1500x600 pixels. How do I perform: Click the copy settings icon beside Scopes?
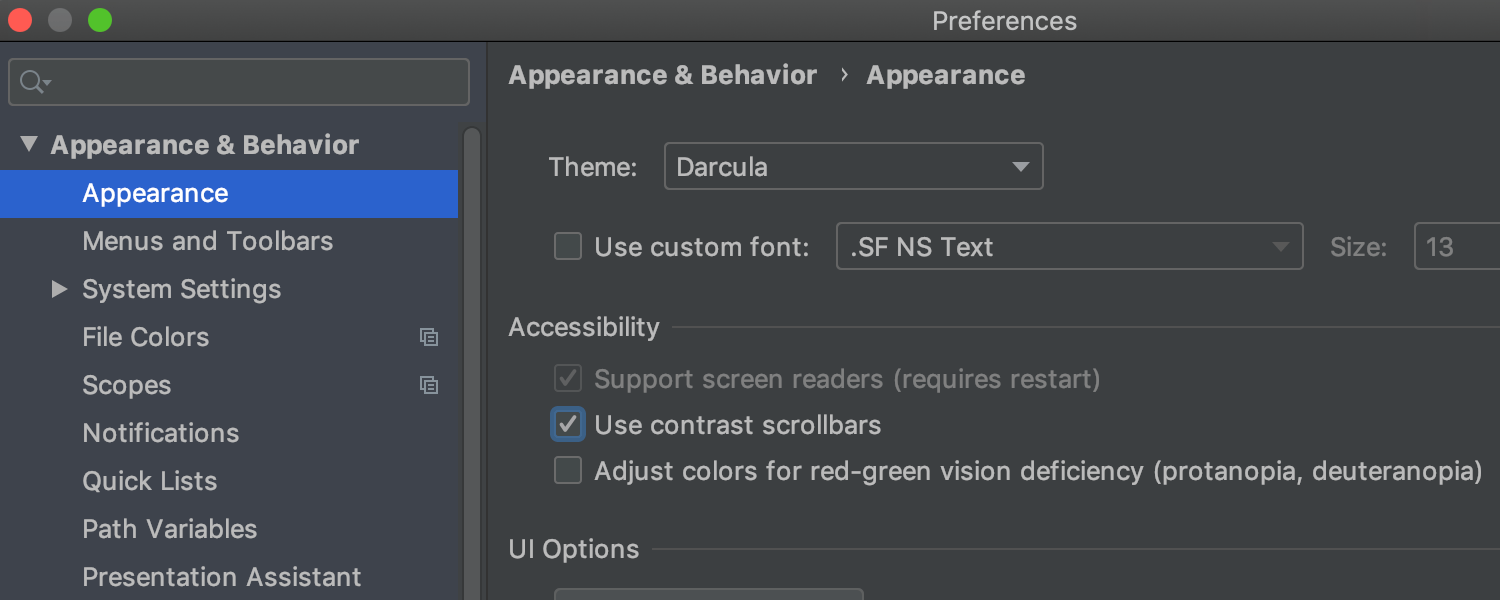pyautogui.click(x=429, y=385)
